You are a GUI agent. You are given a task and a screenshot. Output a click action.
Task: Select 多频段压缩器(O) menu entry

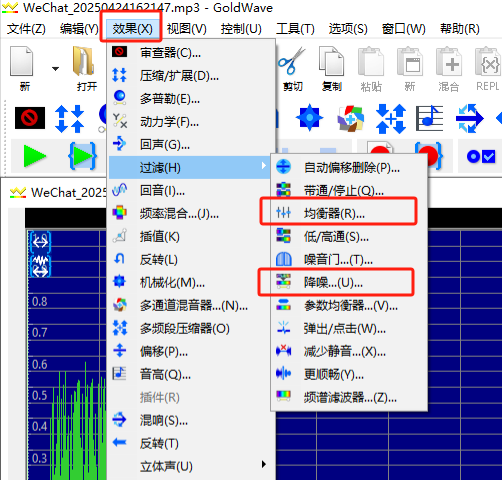click(191, 329)
